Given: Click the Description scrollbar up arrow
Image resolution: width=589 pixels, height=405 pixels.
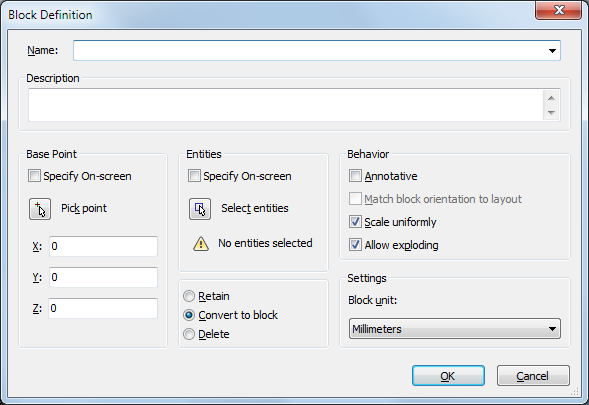Looking at the screenshot, I should coord(551,98).
